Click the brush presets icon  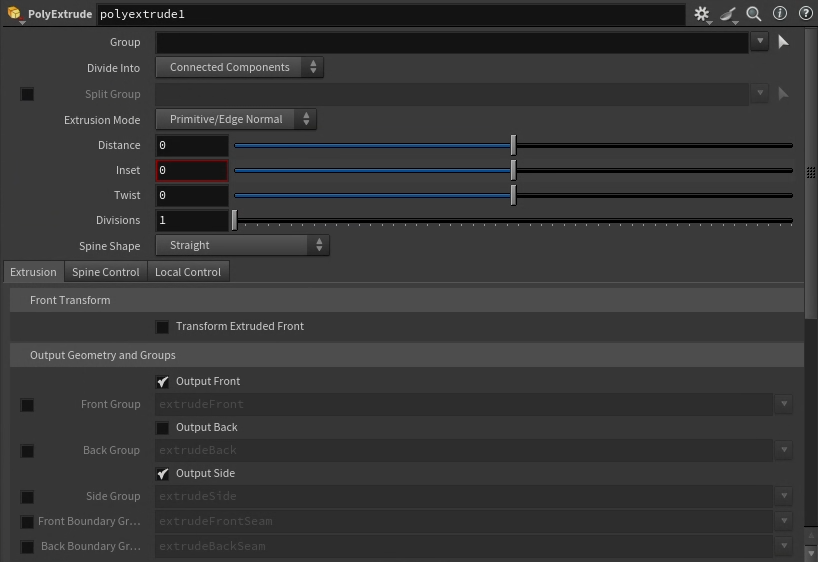point(728,14)
